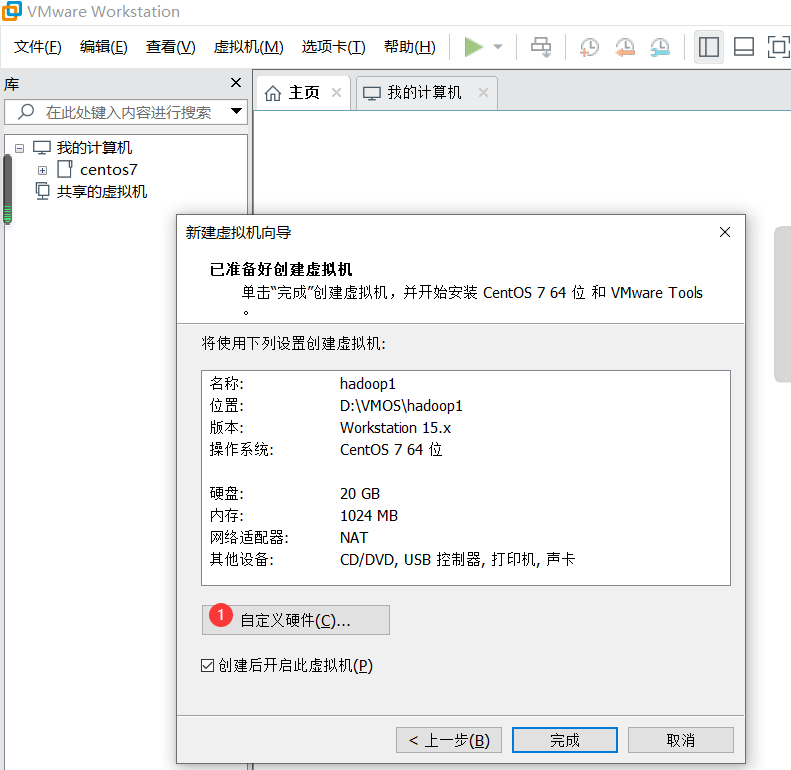Switch to the 主页 tab

coord(303,93)
